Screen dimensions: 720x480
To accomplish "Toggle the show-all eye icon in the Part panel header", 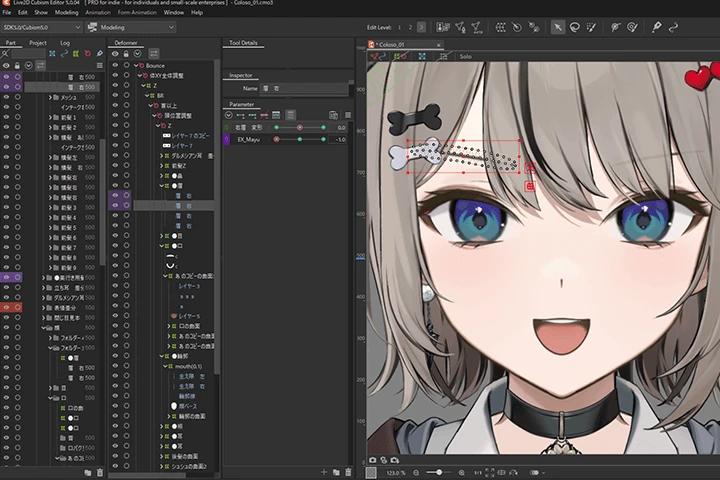I will 6,66.
